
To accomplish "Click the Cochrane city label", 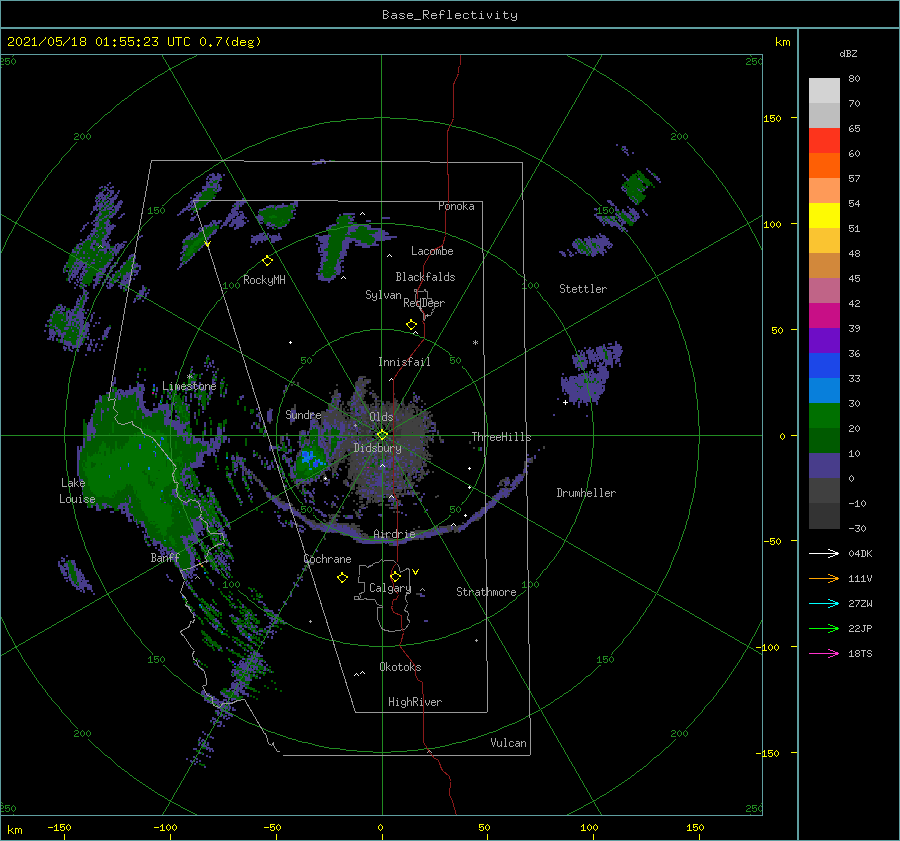I will (327, 559).
